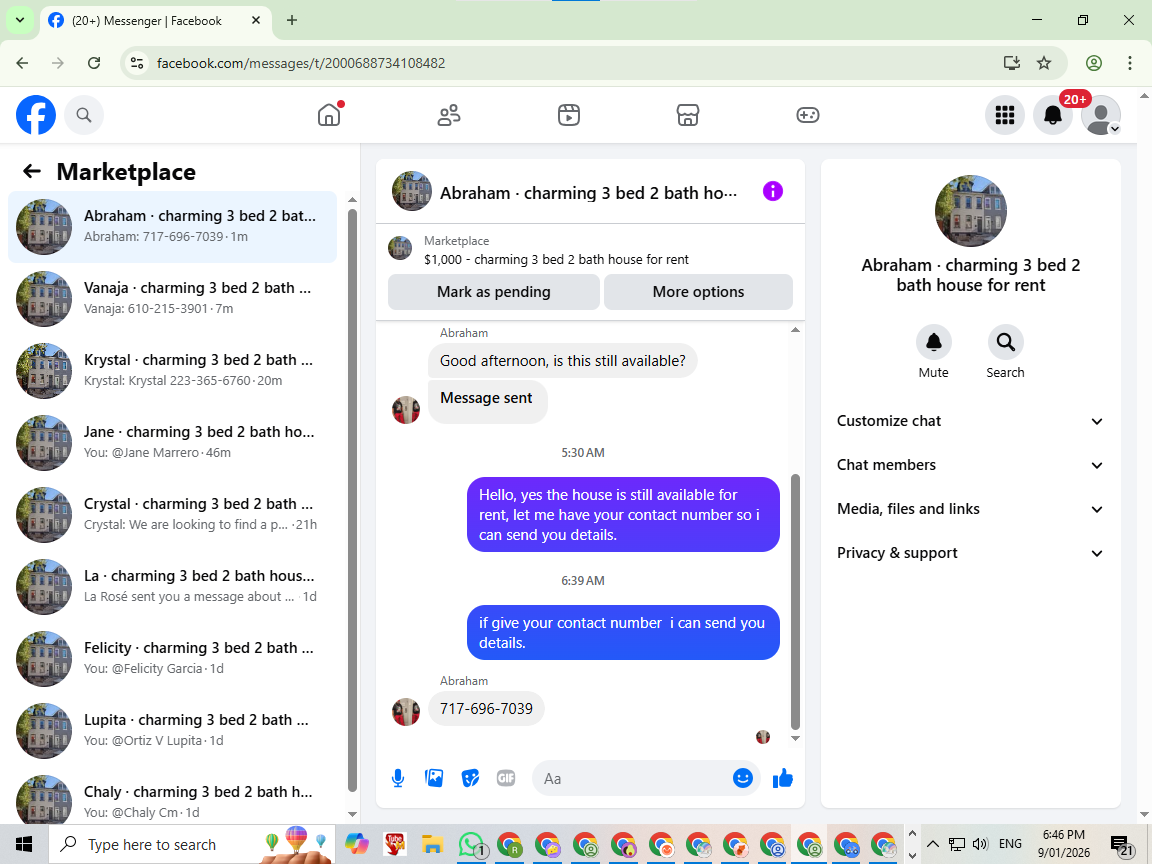
Task: Open the $1,000 Marketplace listing link
Action: [556, 259]
